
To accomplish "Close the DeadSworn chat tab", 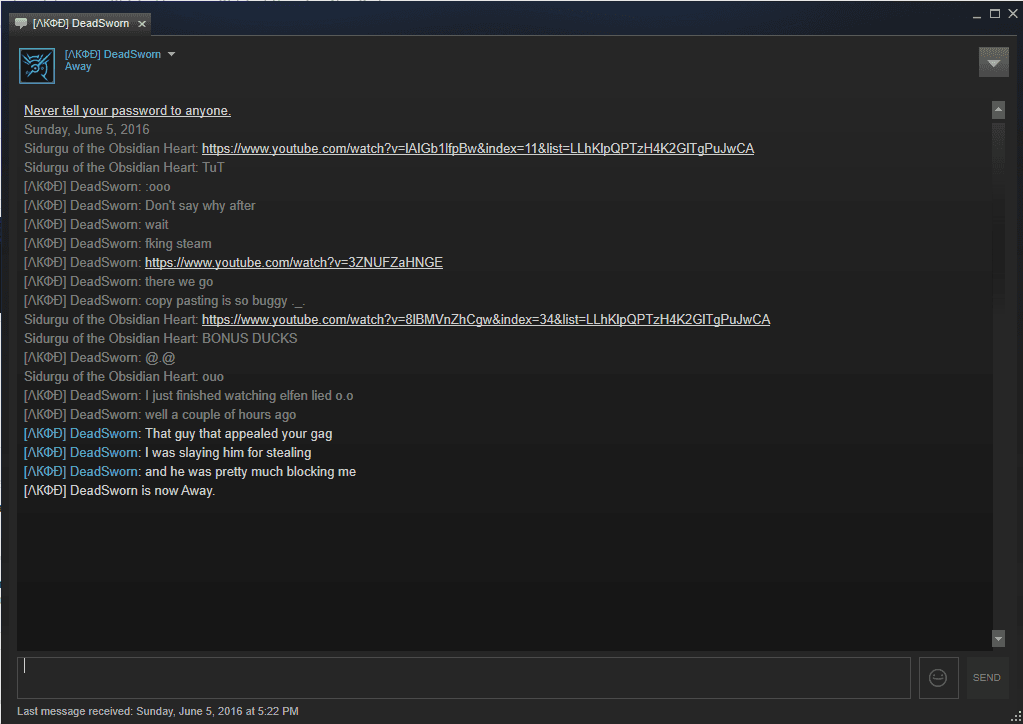I will [x=142, y=23].
